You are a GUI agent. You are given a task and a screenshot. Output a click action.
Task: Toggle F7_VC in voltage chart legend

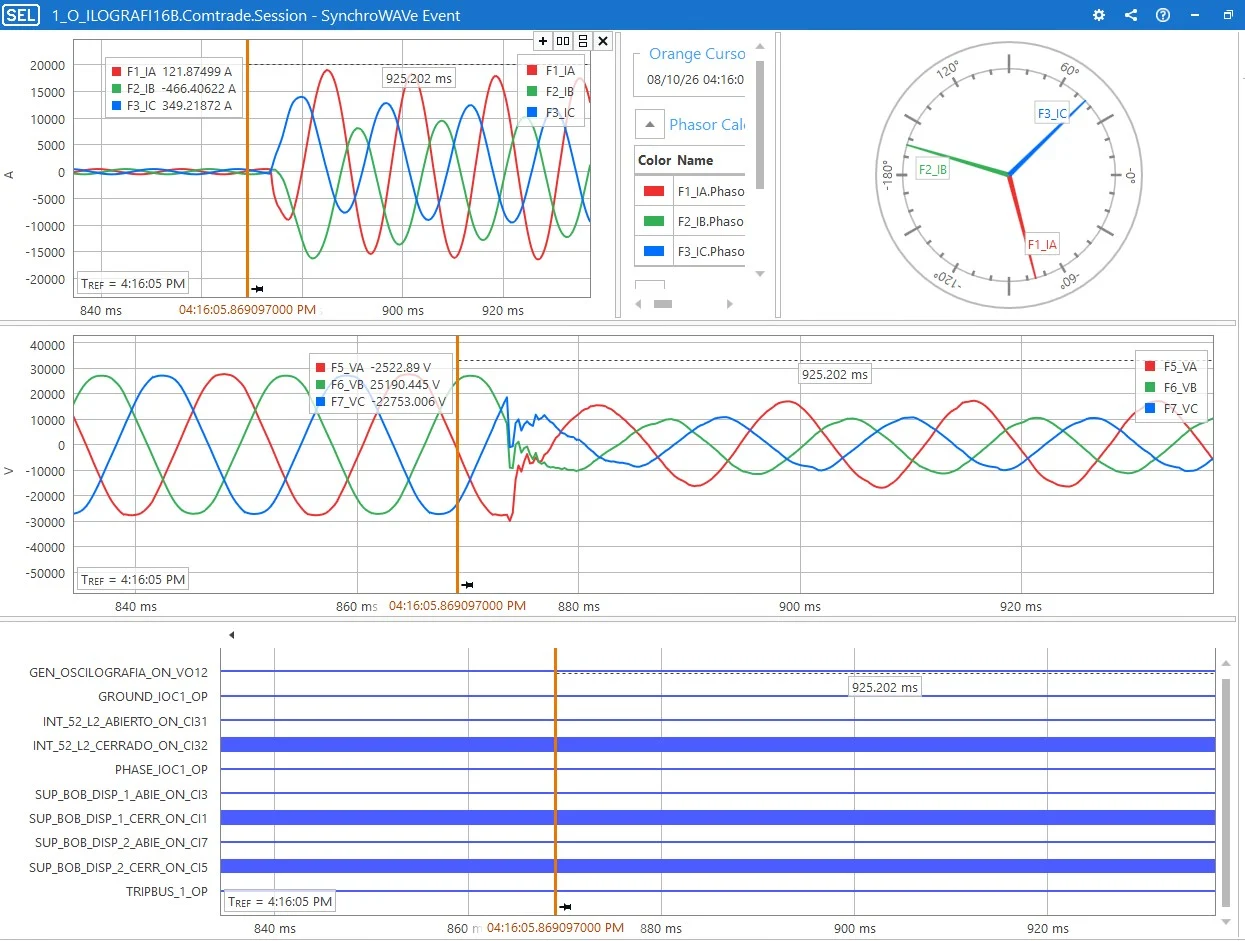pos(1170,409)
